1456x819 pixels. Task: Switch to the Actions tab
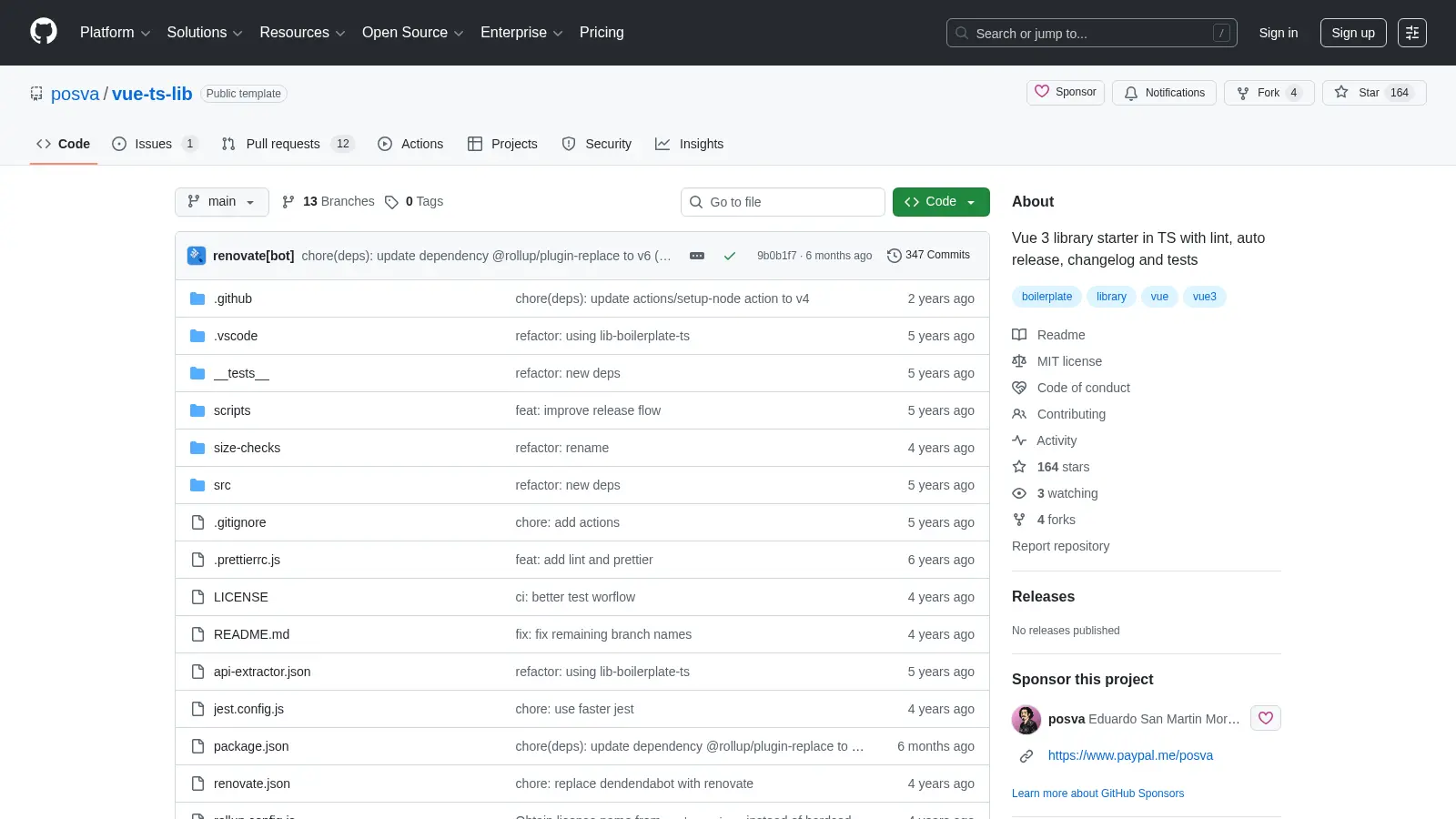click(x=410, y=144)
